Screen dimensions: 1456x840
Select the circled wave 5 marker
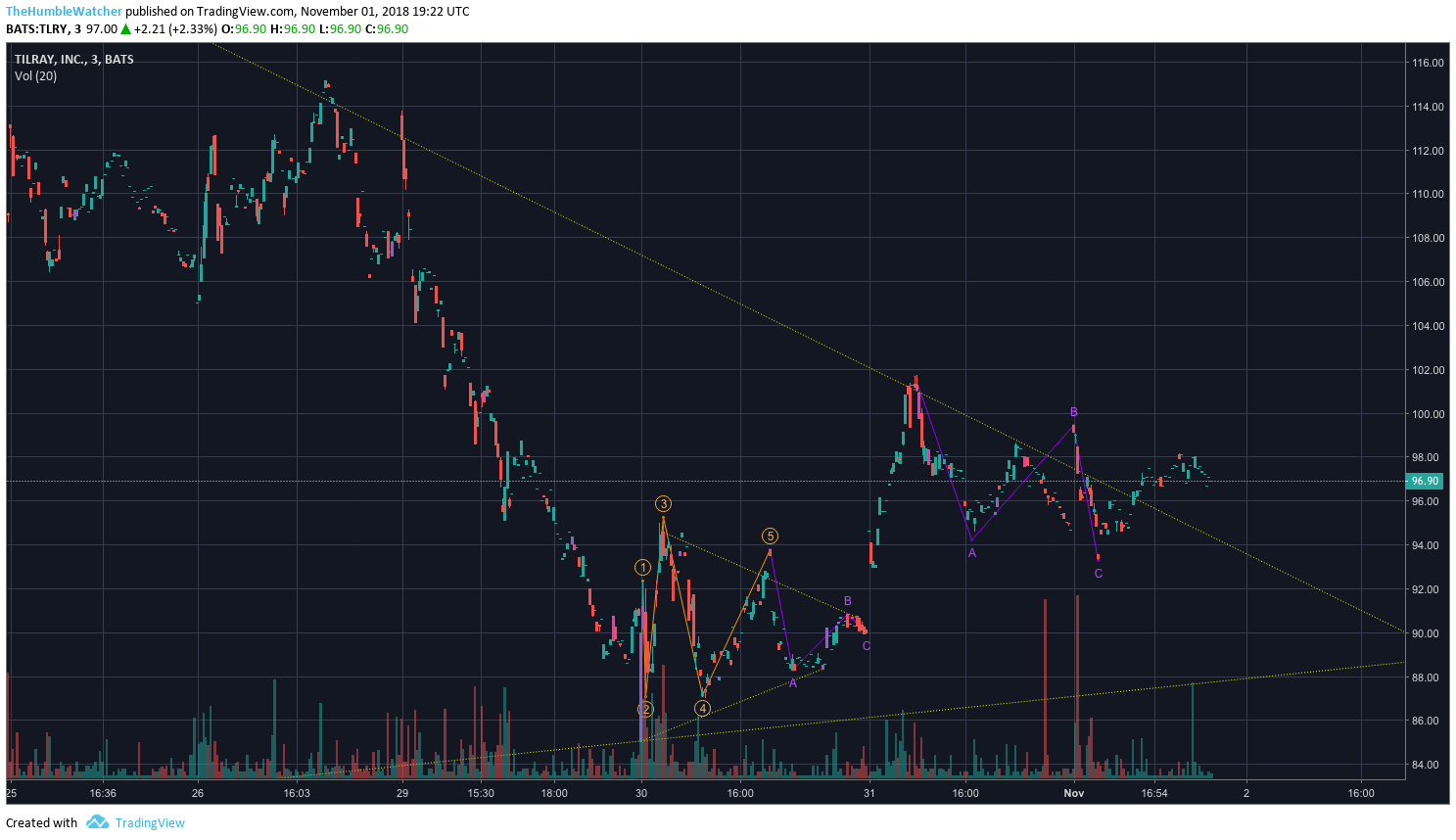pos(770,537)
